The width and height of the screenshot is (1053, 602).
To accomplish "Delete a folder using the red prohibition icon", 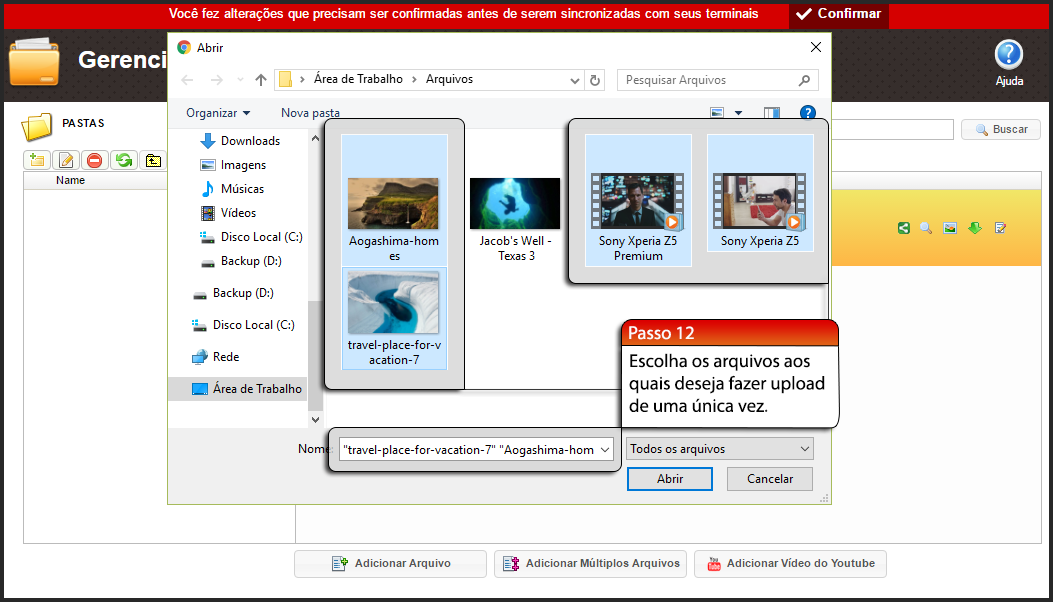I will tap(95, 159).
